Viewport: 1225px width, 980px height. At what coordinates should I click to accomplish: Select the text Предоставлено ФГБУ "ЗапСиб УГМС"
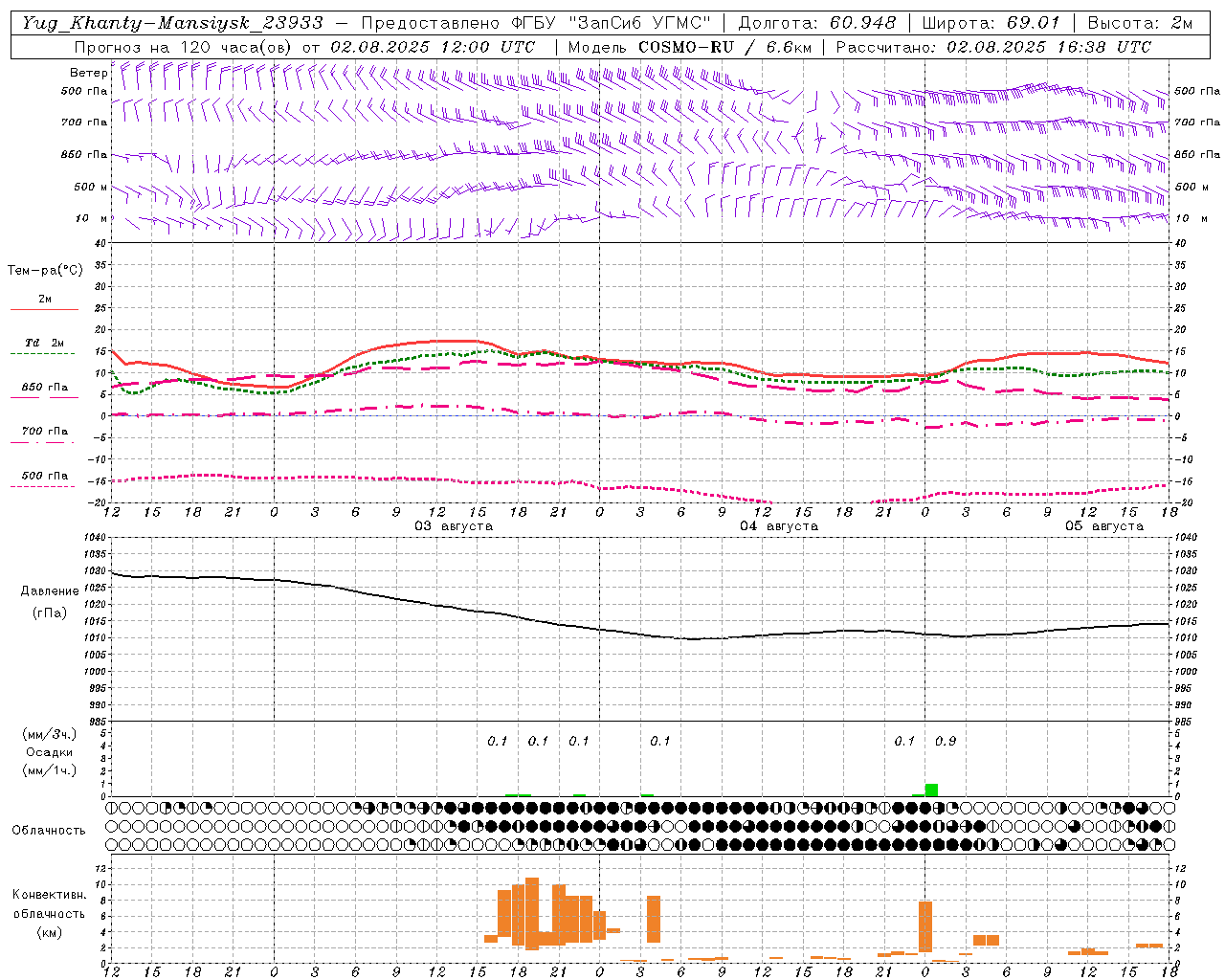[x=536, y=23]
